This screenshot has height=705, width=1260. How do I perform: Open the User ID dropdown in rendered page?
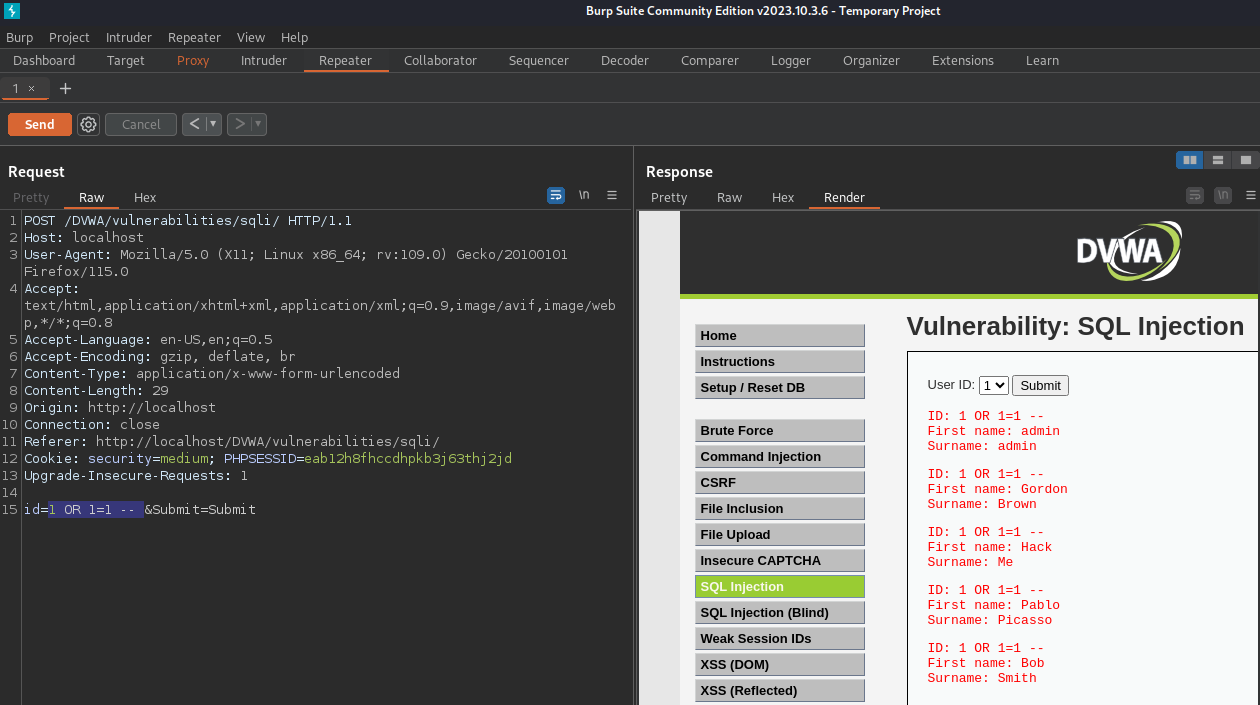tap(994, 385)
